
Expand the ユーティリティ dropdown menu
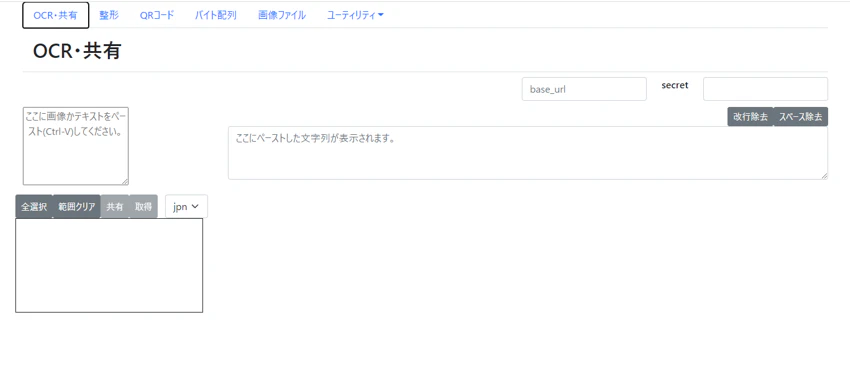pyautogui.click(x=355, y=15)
